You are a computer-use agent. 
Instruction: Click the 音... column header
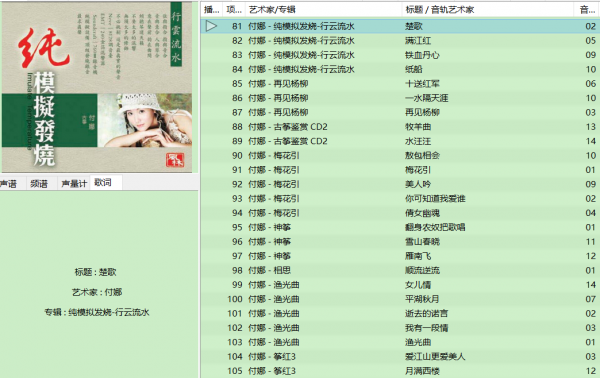point(587,10)
